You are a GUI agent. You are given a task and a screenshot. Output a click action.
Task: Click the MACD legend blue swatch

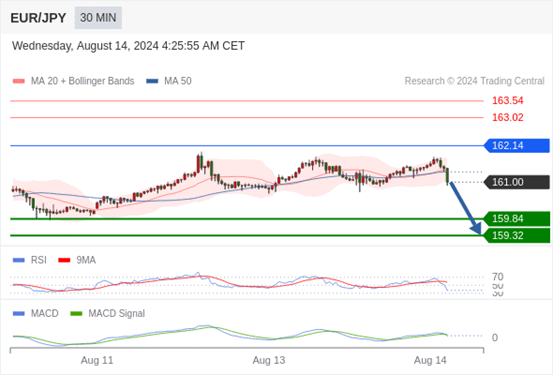pyautogui.click(x=19, y=314)
